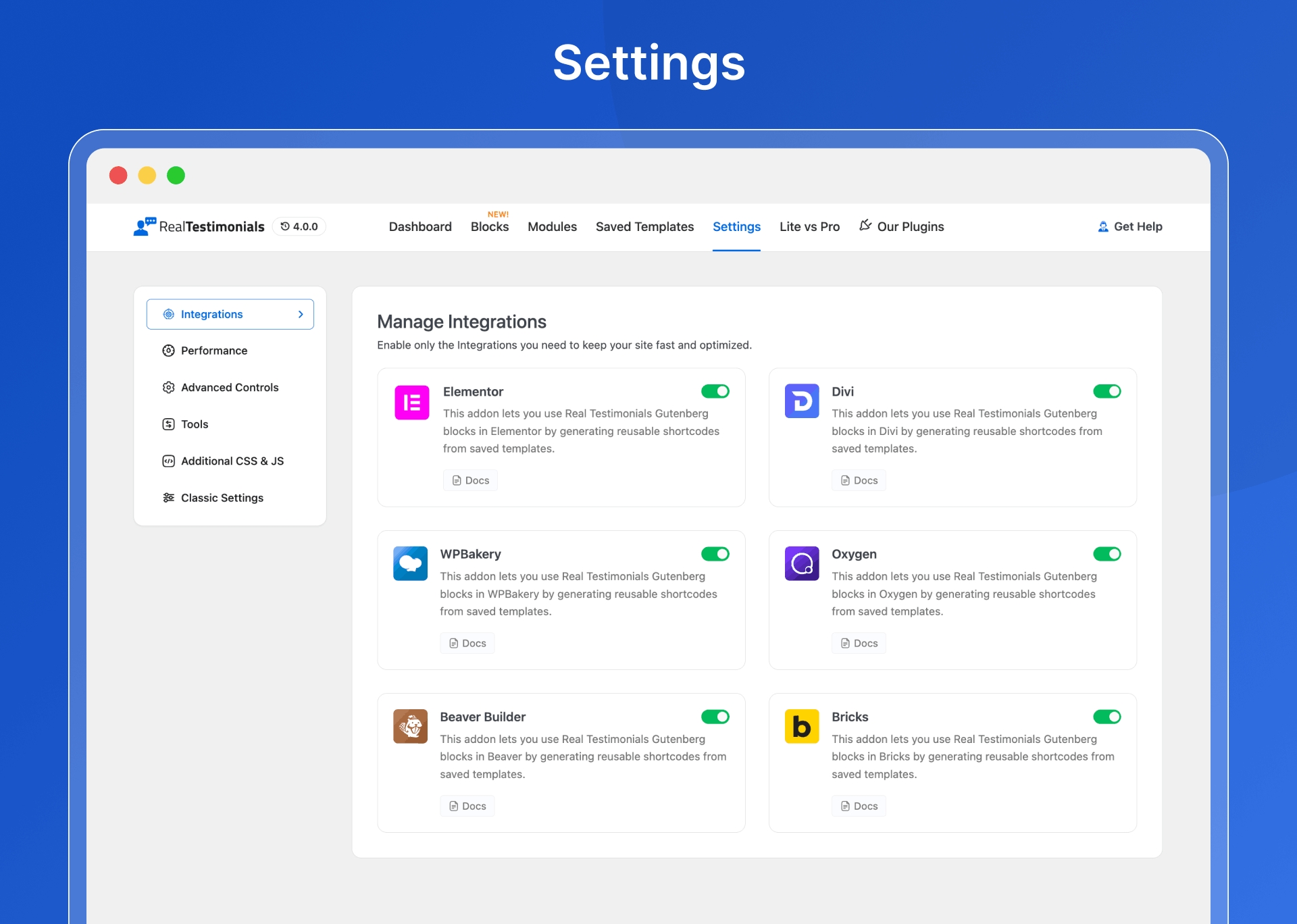Click the yellow minimize window button
This screenshot has width=1297, height=924.
(x=147, y=176)
